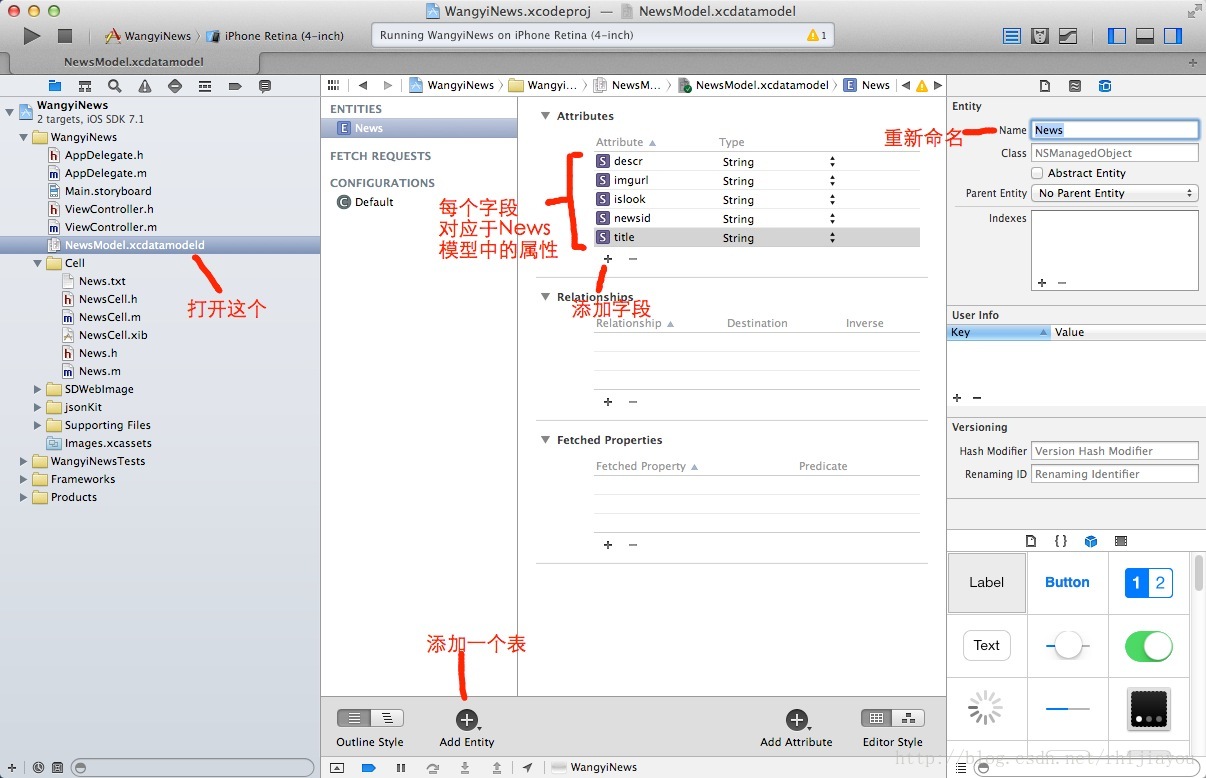Open the Test navigator icon
This screenshot has width=1206, height=778.
[x=175, y=86]
